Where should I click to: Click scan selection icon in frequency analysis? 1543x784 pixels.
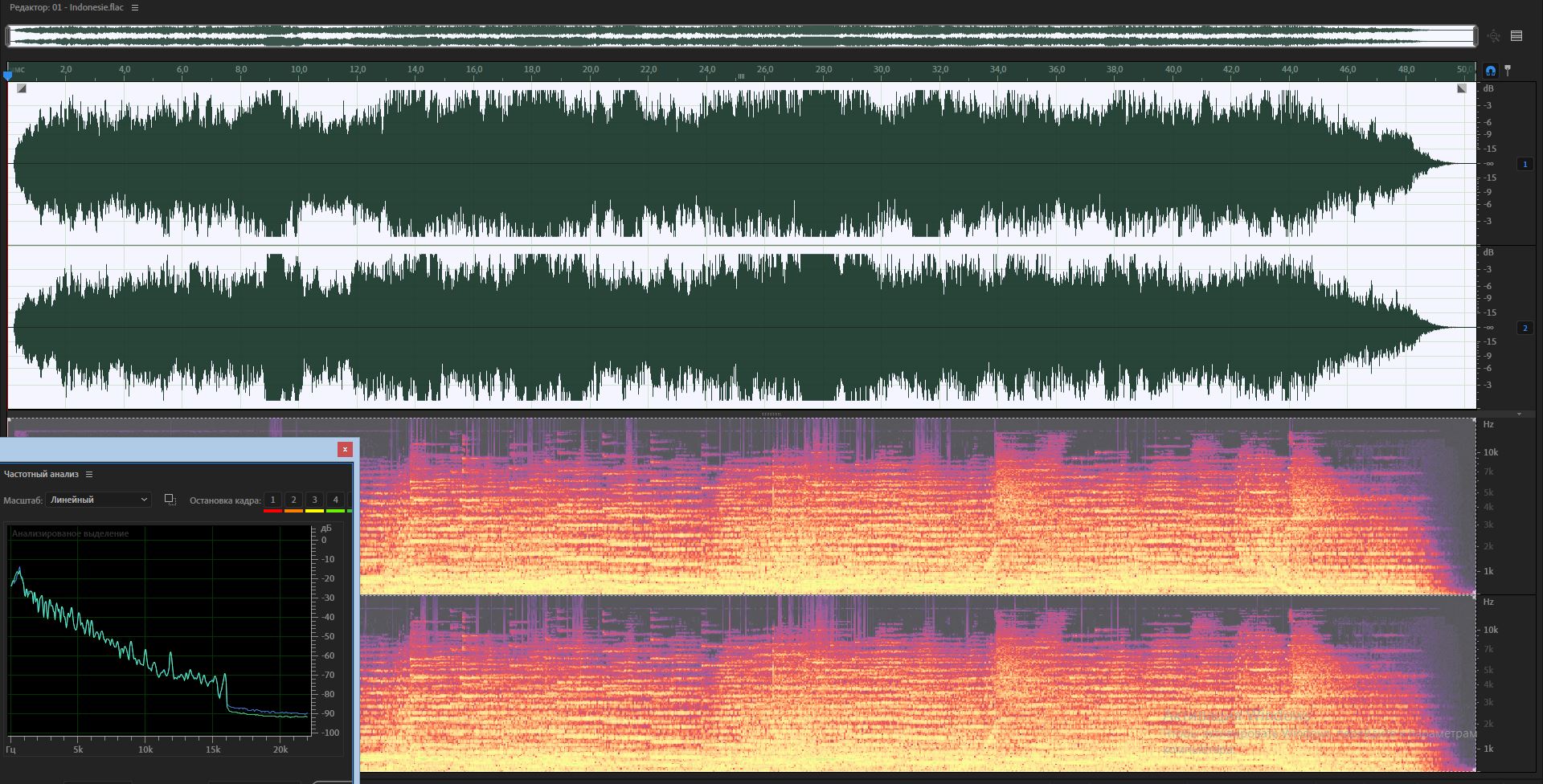coord(170,500)
